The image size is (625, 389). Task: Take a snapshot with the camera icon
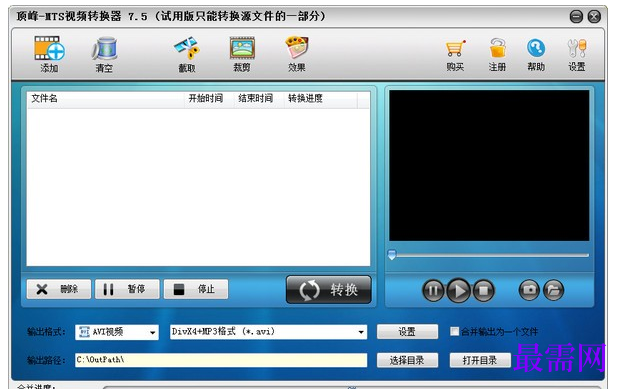[x=529, y=290]
